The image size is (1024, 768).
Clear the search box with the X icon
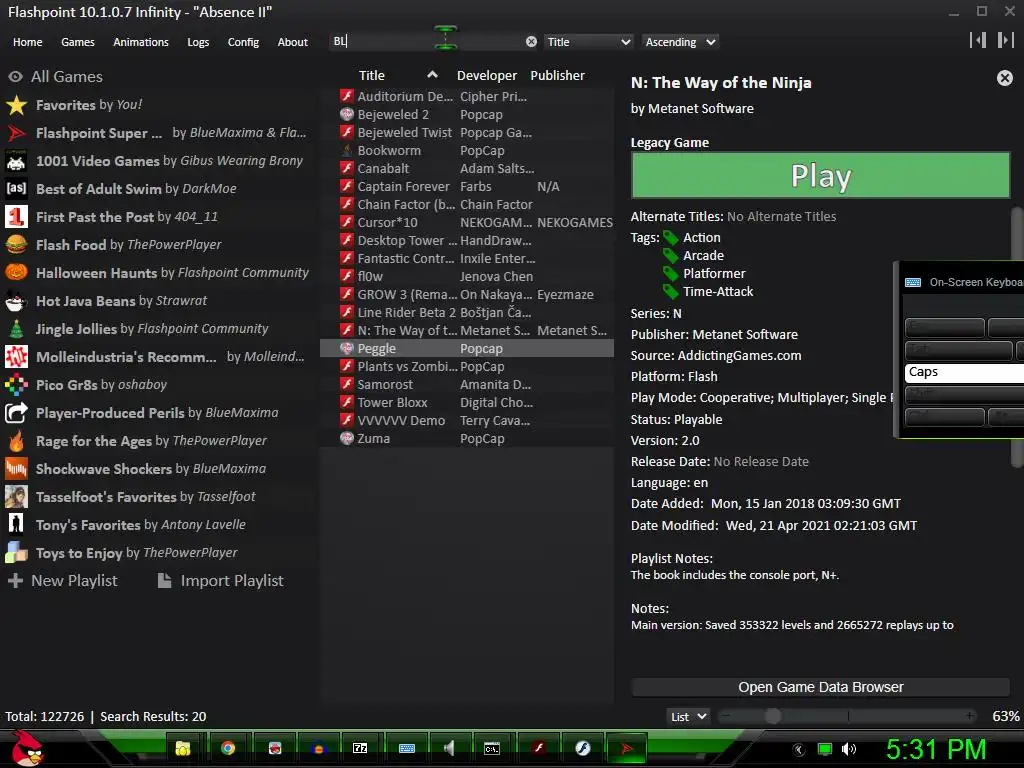click(531, 42)
